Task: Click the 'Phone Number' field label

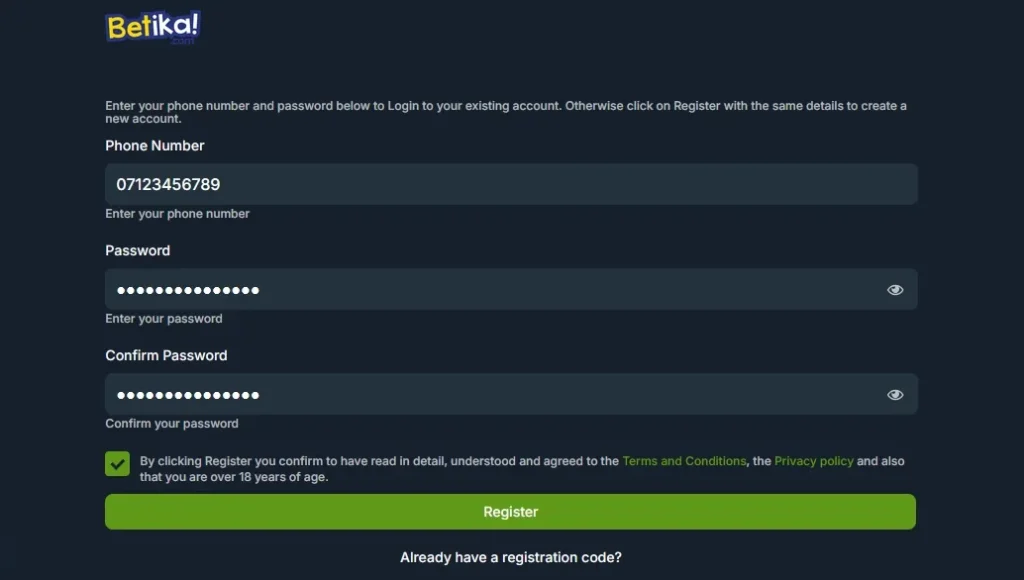Action: click(155, 146)
